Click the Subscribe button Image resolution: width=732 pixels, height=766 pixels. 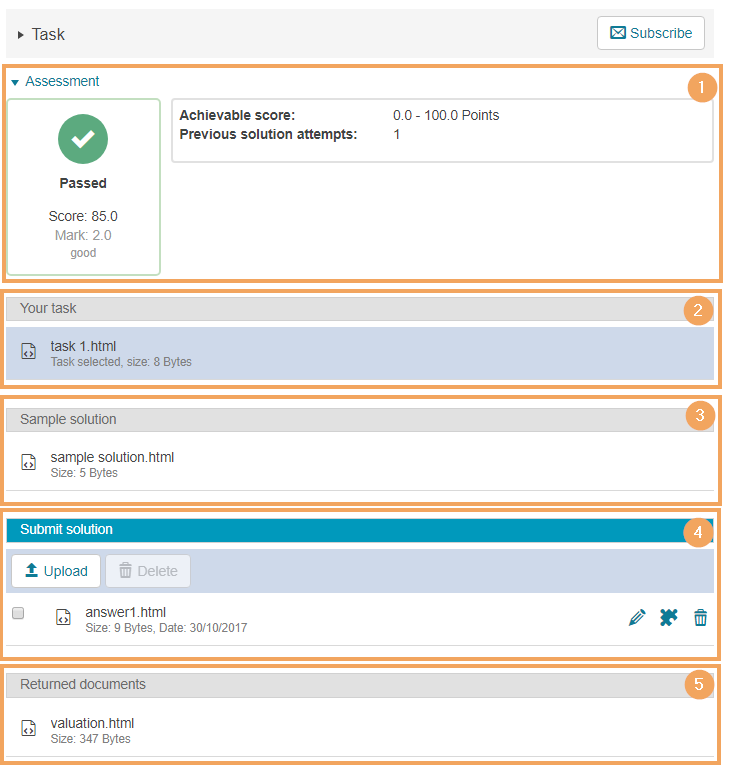click(650, 33)
